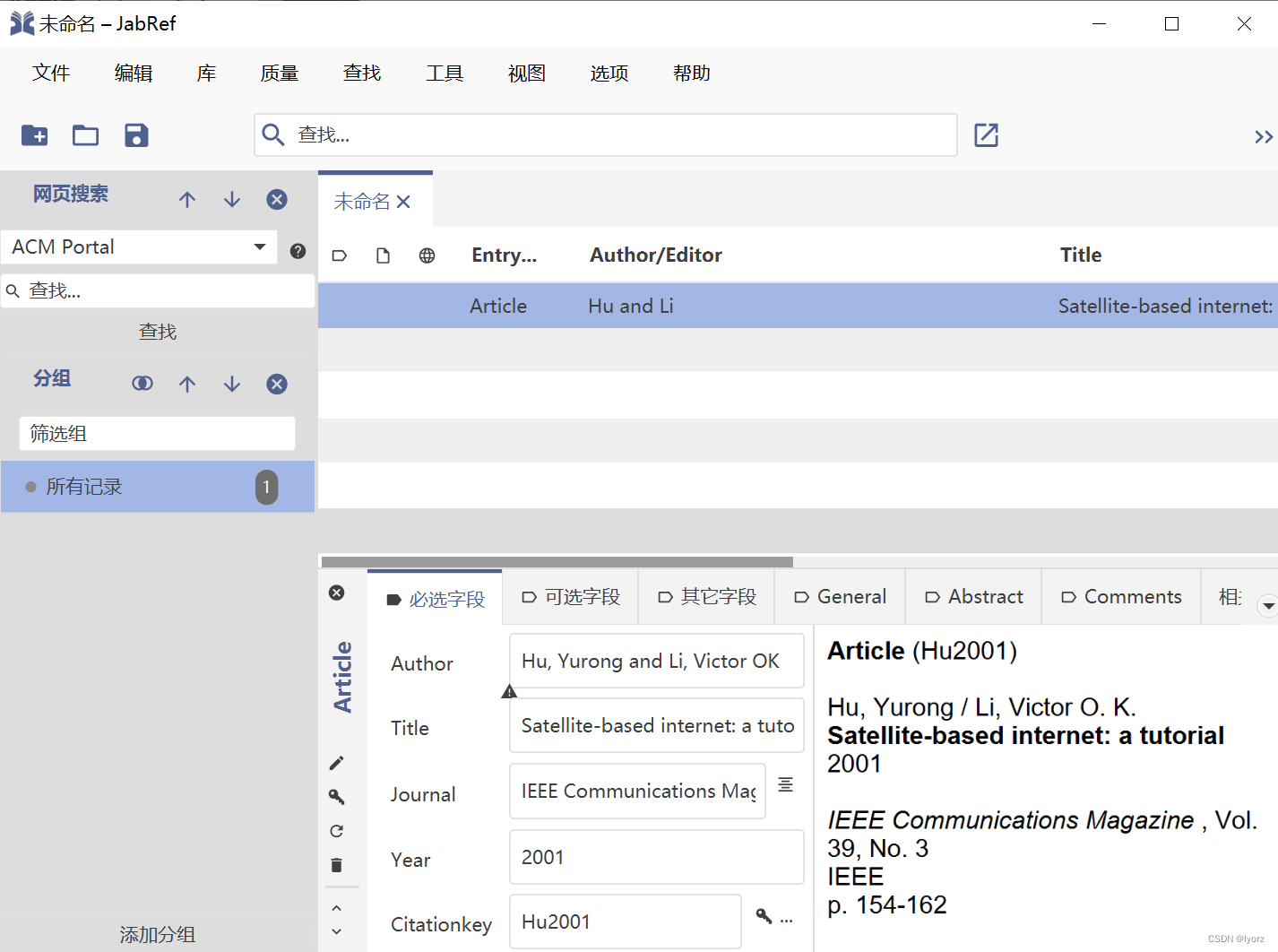
Task: Switch to Abstract tab
Action: pos(974,597)
